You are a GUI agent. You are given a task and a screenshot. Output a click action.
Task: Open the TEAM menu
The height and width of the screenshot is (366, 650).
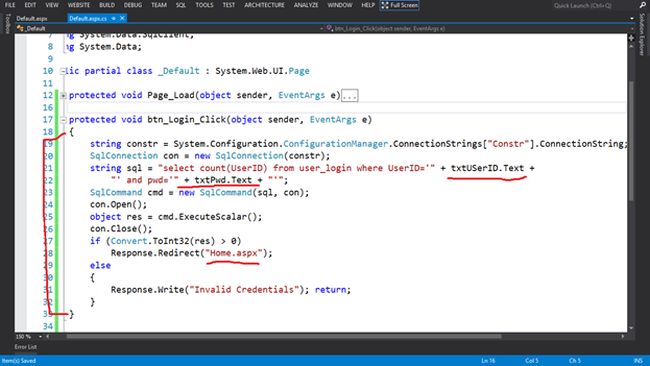(x=159, y=5)
